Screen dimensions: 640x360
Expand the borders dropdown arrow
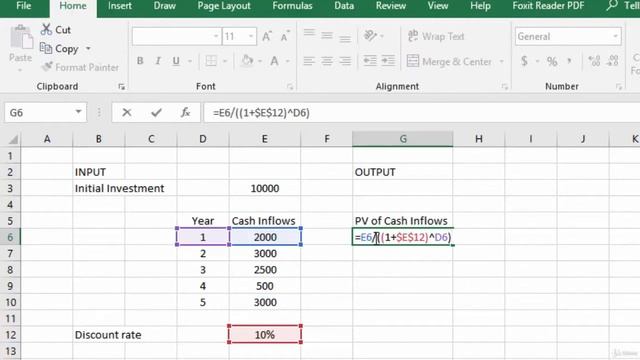(224, 62)
